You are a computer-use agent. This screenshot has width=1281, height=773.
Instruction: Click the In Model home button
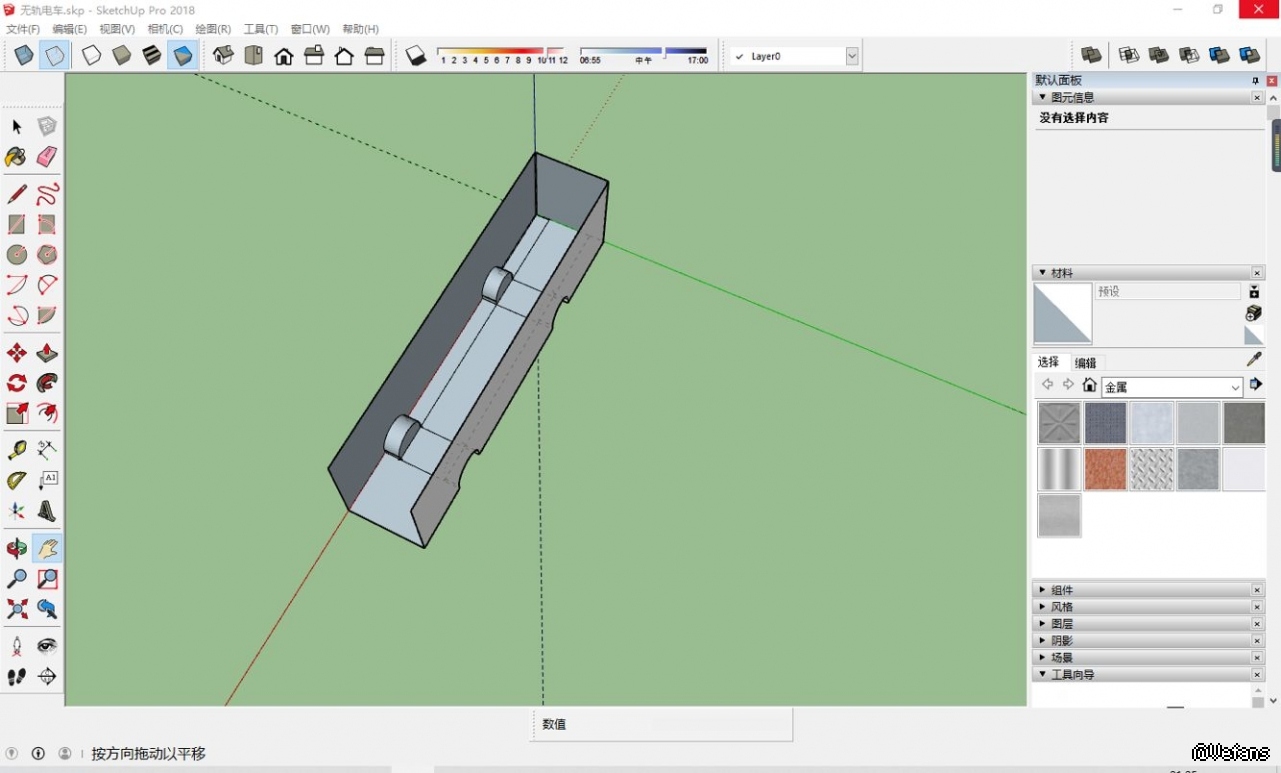[1089, 386]
